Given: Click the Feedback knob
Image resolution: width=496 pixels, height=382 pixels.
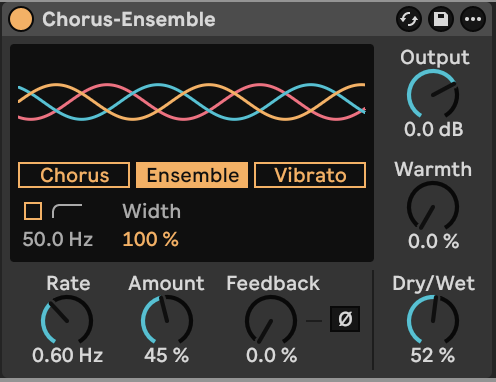Looking at the screenshot, I should point(271,320).
